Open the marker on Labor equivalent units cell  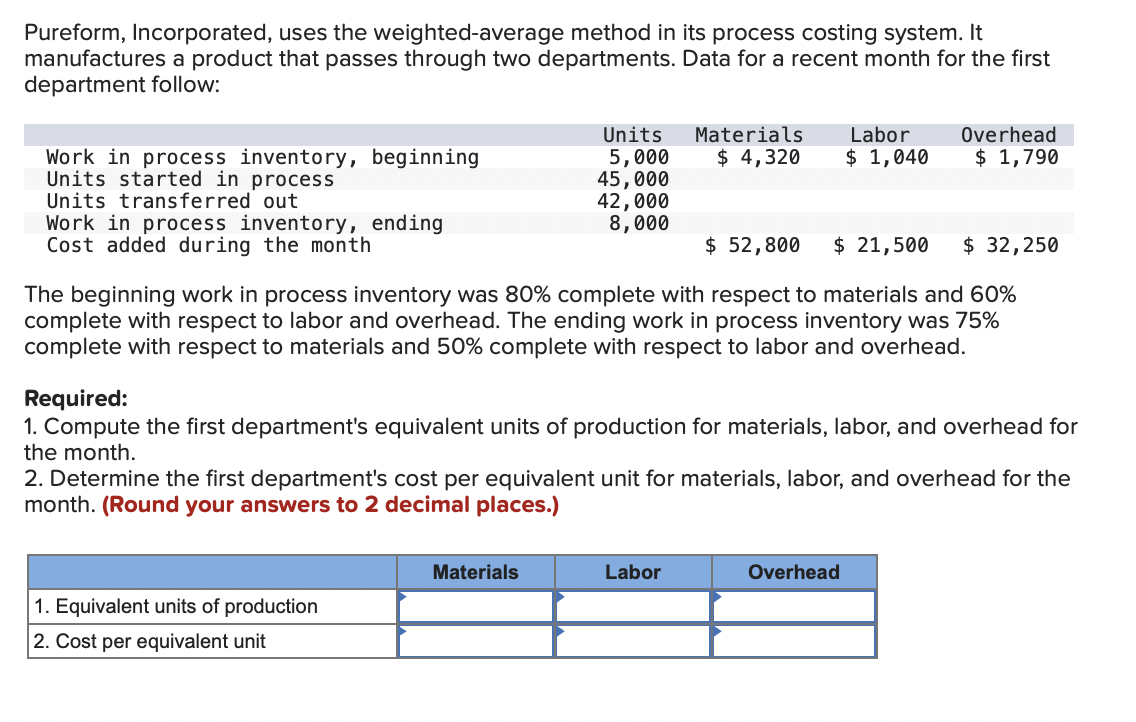click(559, 595)
